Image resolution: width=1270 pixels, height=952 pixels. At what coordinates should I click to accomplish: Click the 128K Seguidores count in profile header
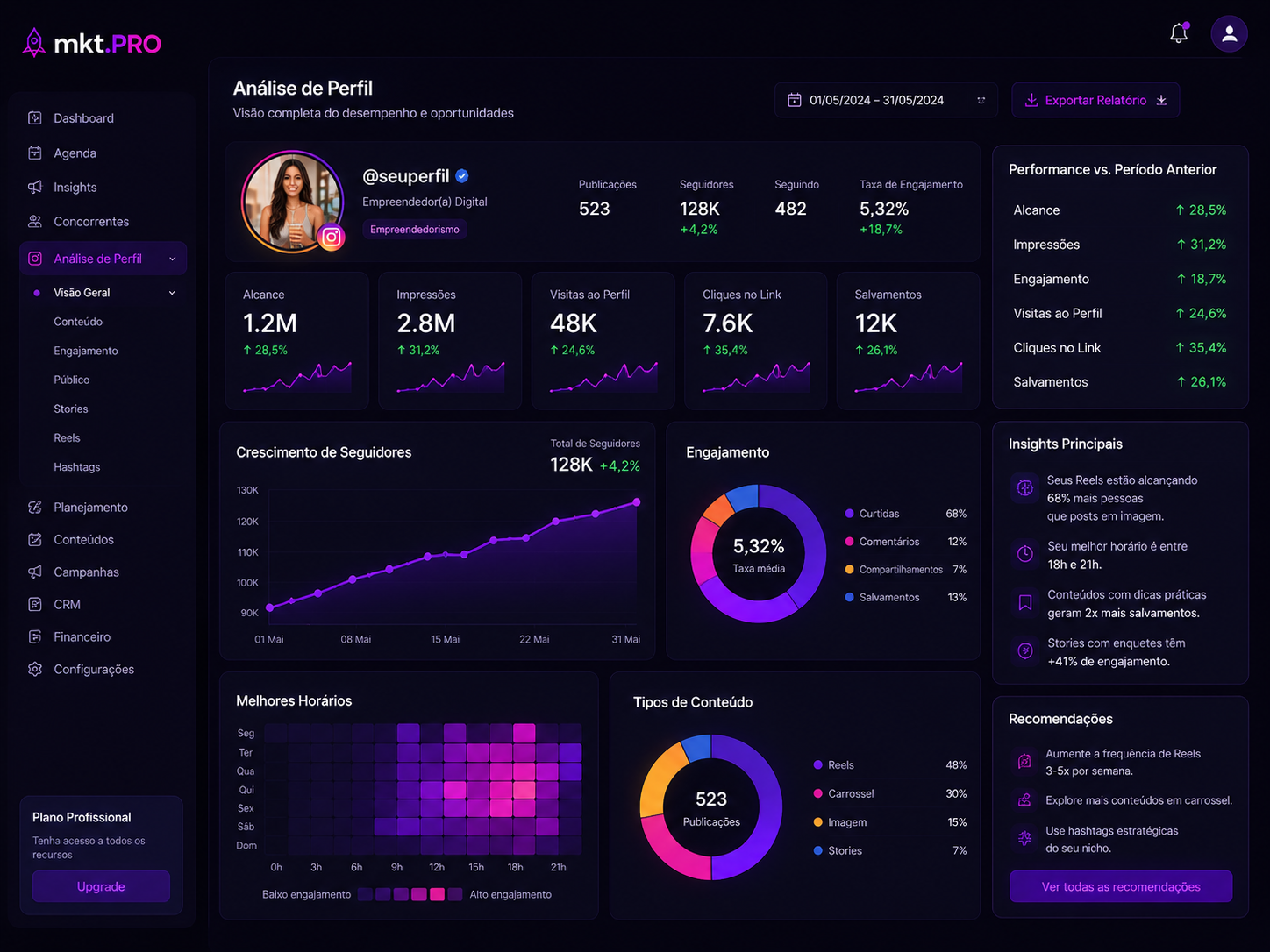click(700, 209)
